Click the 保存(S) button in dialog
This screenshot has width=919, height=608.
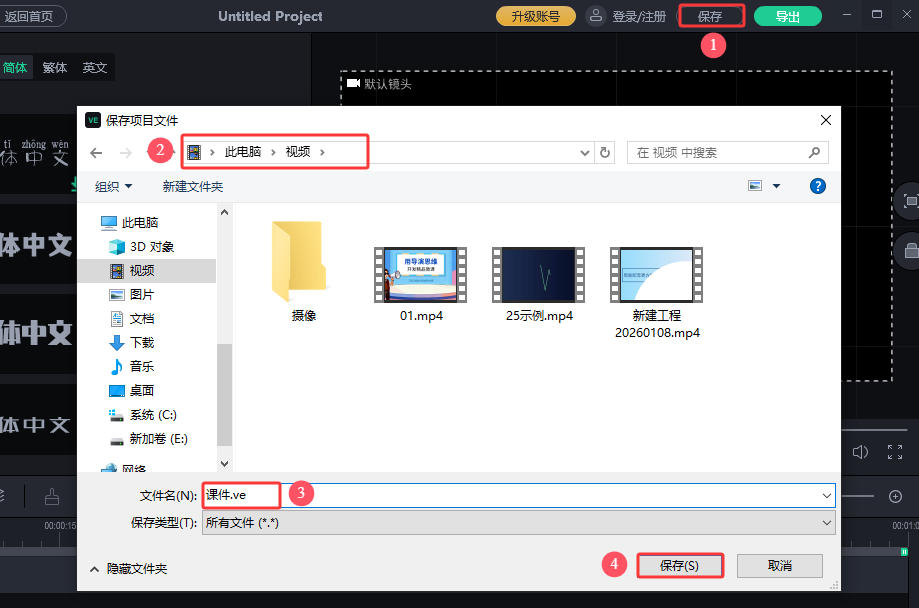679,565
